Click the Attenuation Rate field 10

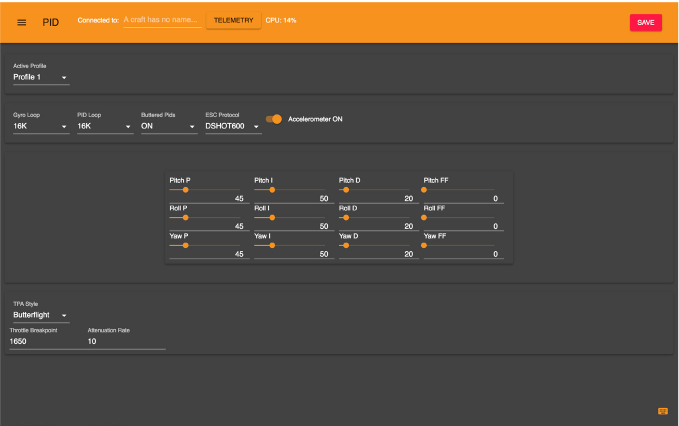[126, 341]
